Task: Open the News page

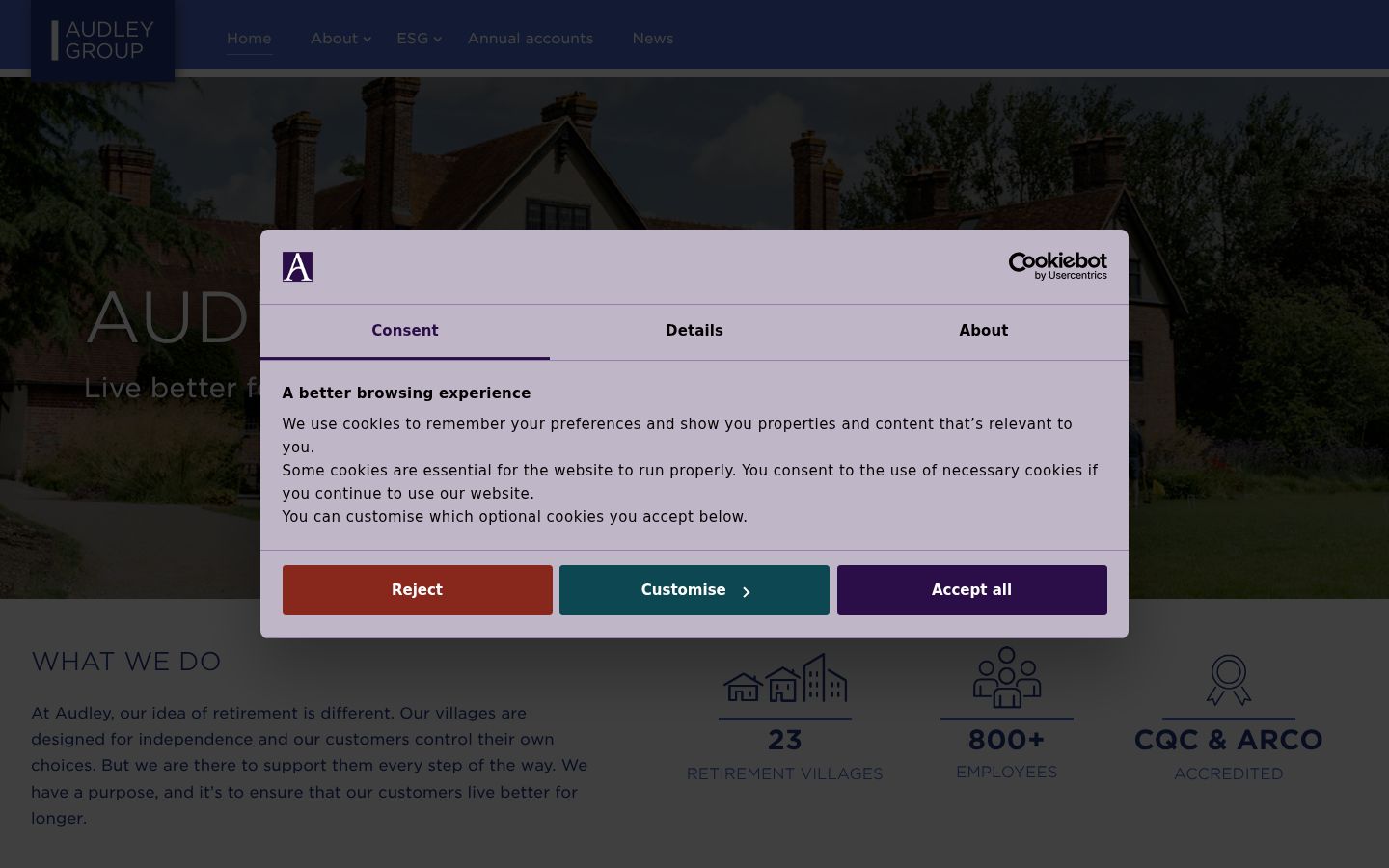Action: [x=653, y=39]
